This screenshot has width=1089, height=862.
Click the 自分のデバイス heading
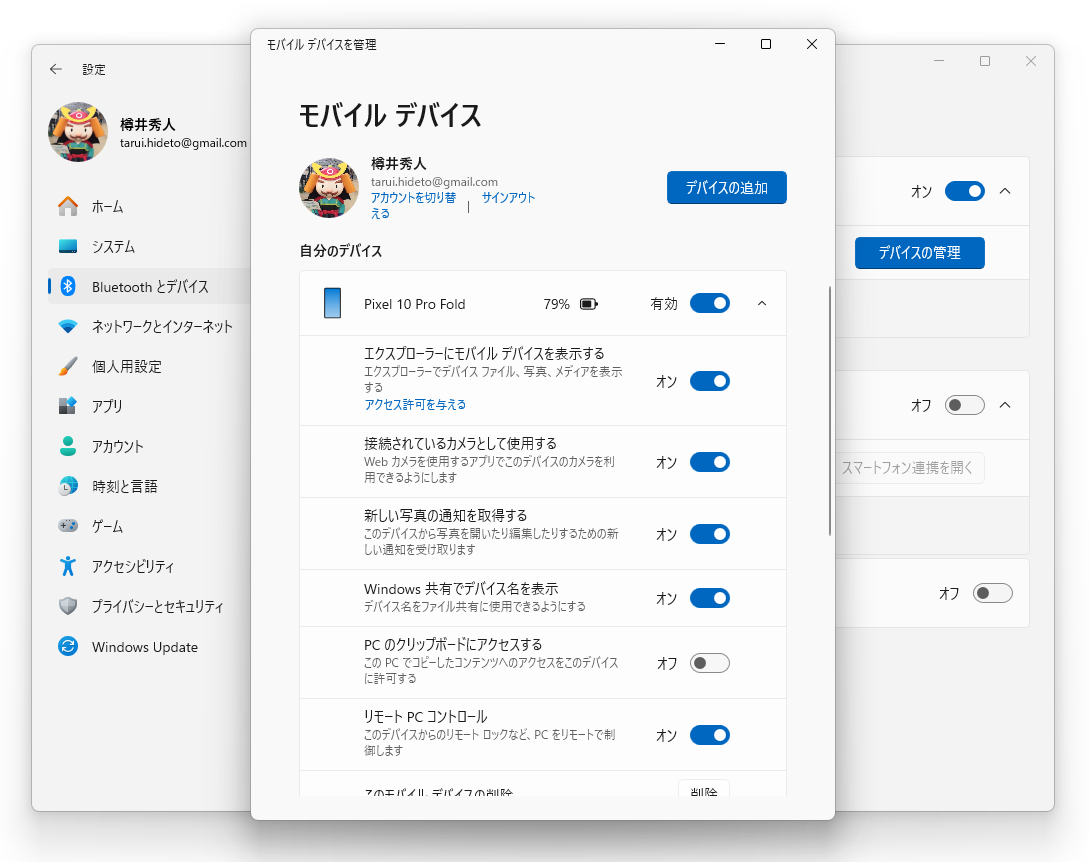341,251
